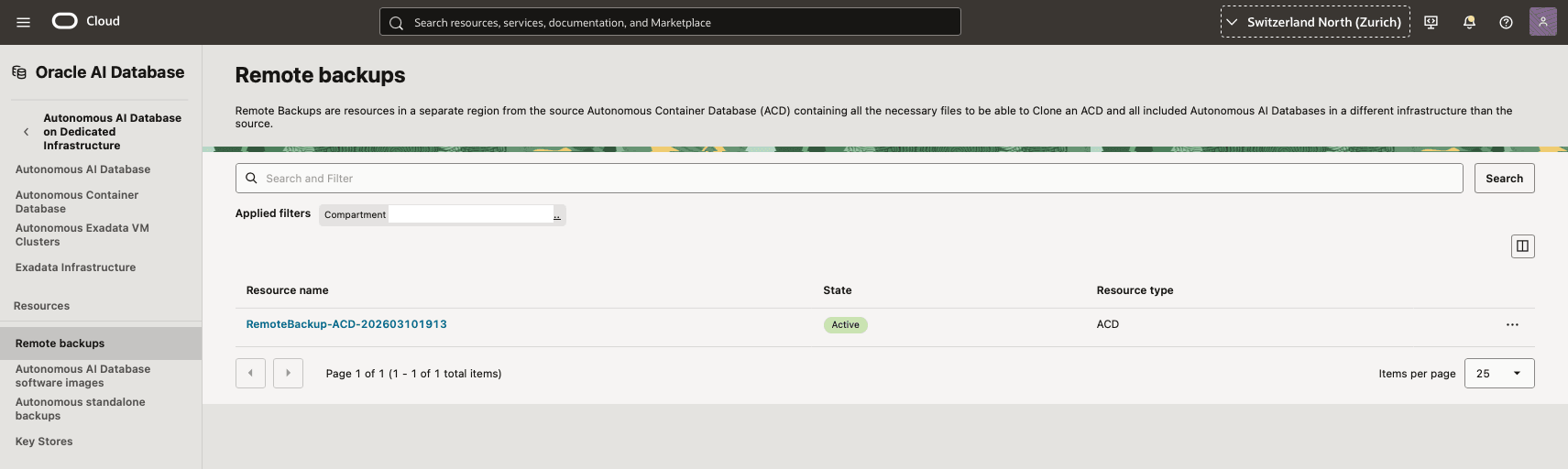
Task: Open Exadata Infrastructure in sidebar
Action: 75,267
